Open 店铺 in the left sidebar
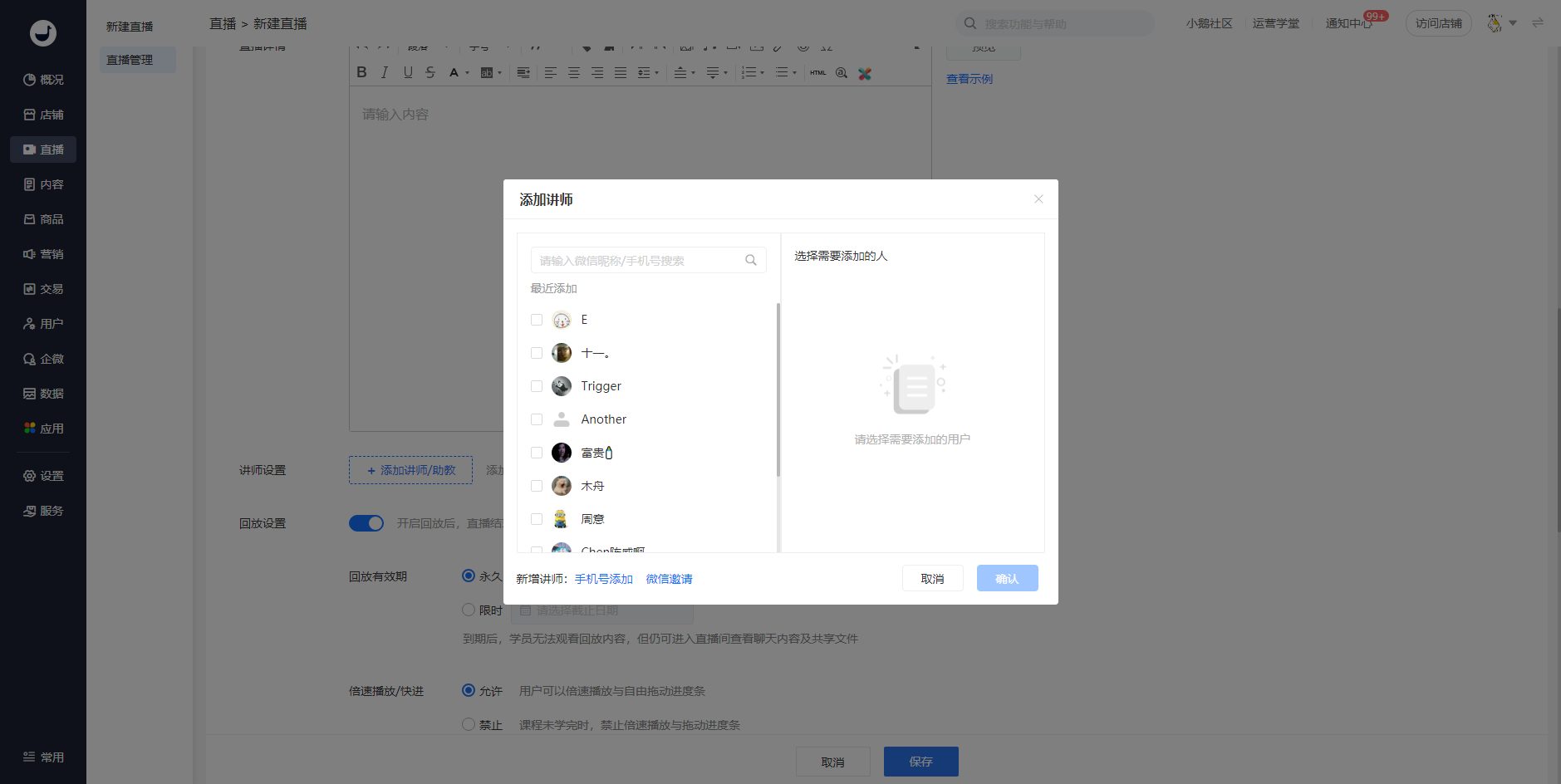1561x784 pixels. [x=43, y=115]
